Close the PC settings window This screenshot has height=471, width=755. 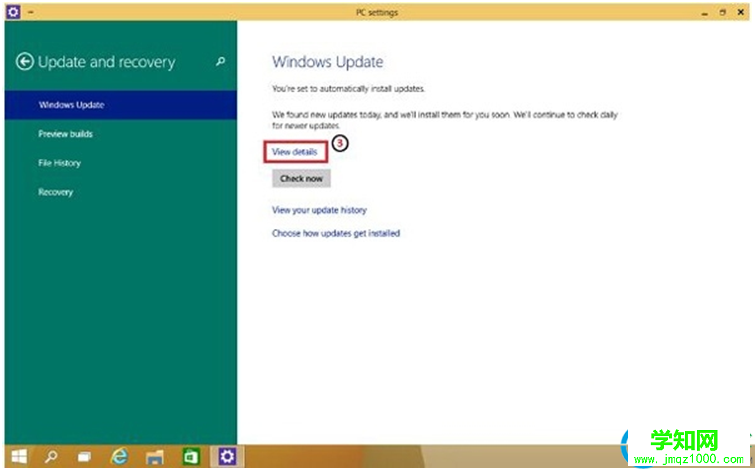tap(741, 12)
